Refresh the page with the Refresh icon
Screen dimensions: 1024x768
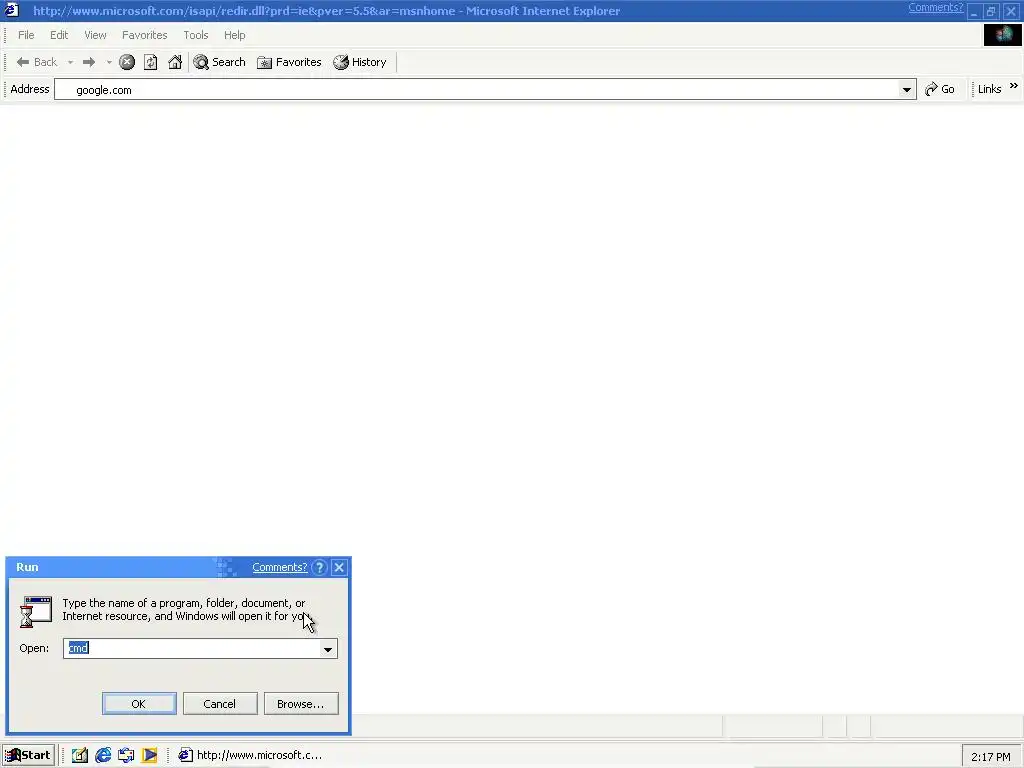[x=151, y=62]
